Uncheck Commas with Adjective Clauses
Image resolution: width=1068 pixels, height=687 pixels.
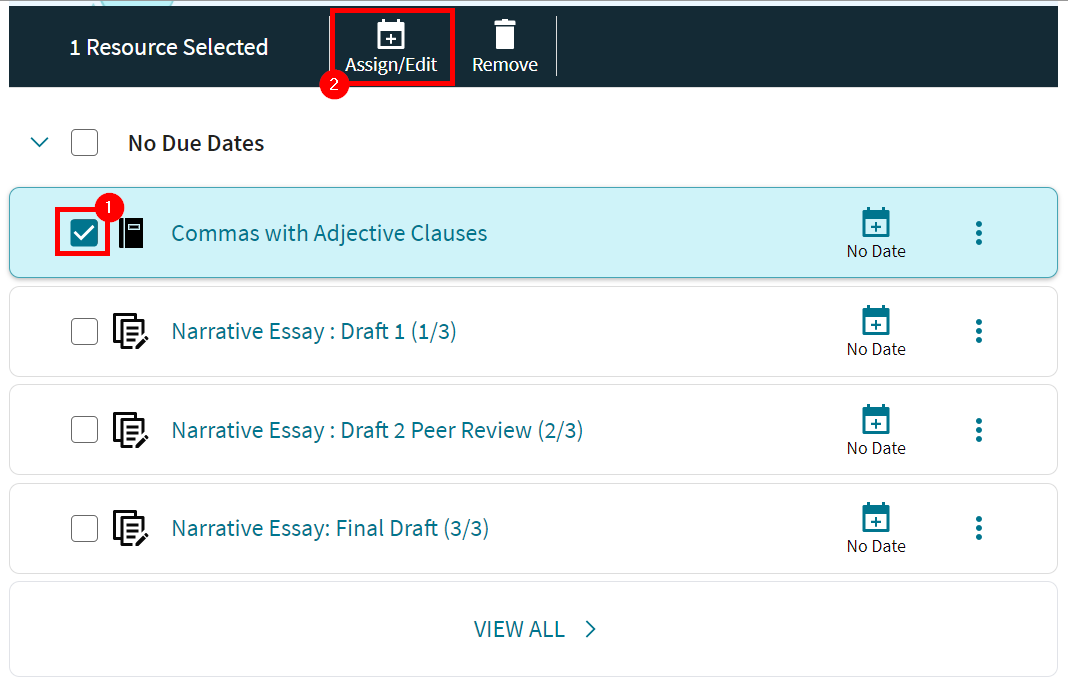pos(84,232)
